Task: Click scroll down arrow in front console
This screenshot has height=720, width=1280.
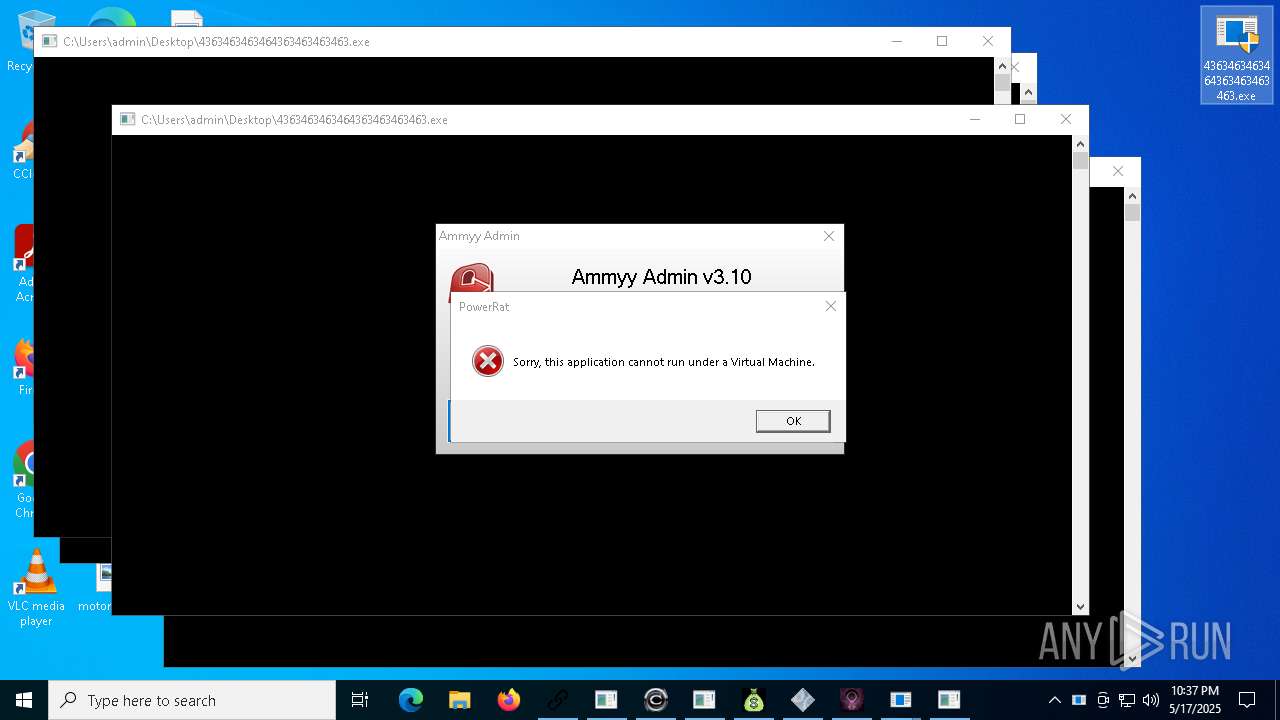Action: pos(1080,606)
